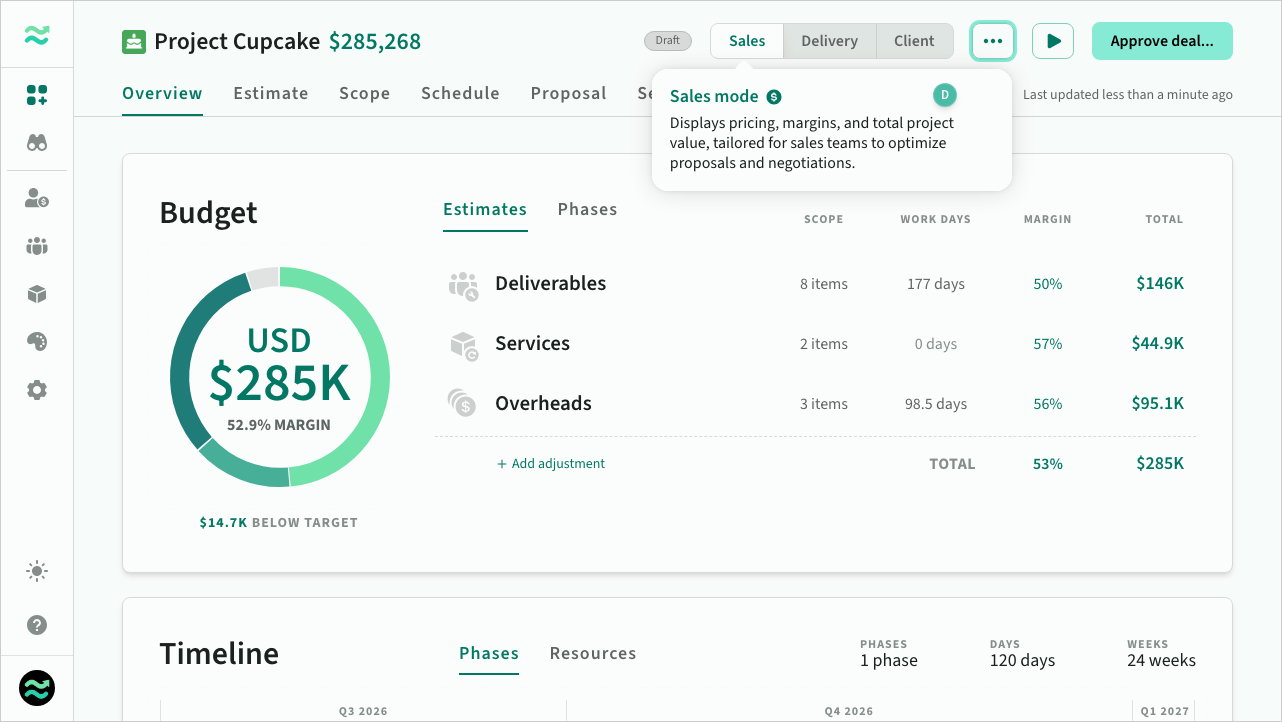Open the settings gear icon
This screenshot has width=1282, height=722.
click(37, 390)
